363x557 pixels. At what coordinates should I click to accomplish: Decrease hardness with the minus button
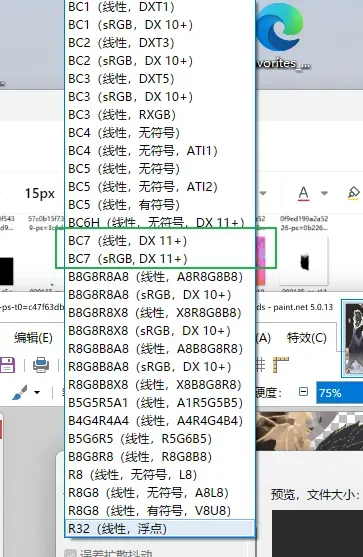coord(303,392)
